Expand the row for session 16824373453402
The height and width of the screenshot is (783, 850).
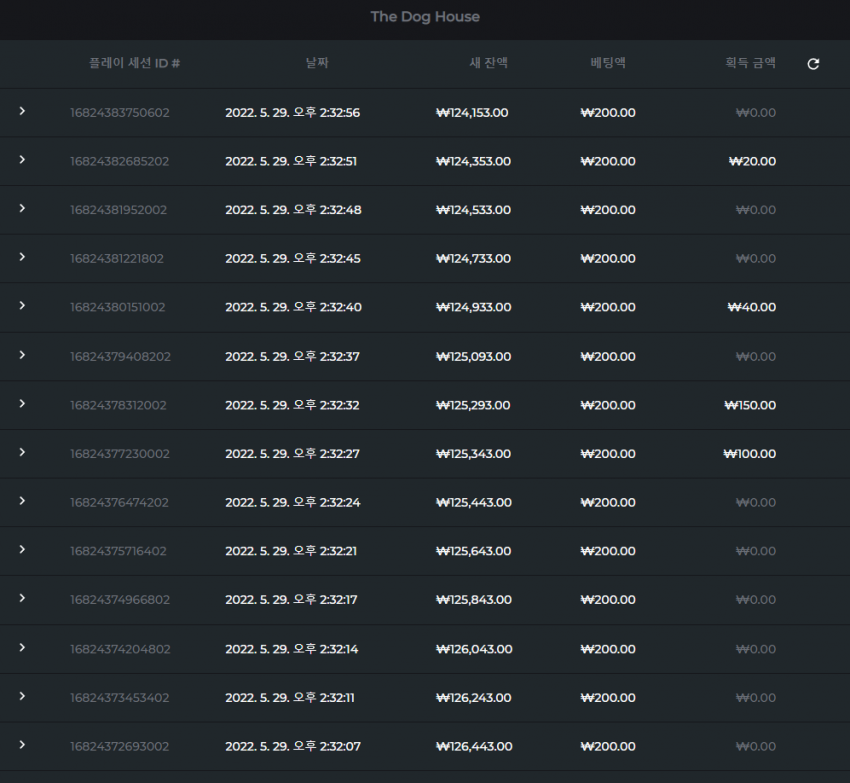coord(22,696)
